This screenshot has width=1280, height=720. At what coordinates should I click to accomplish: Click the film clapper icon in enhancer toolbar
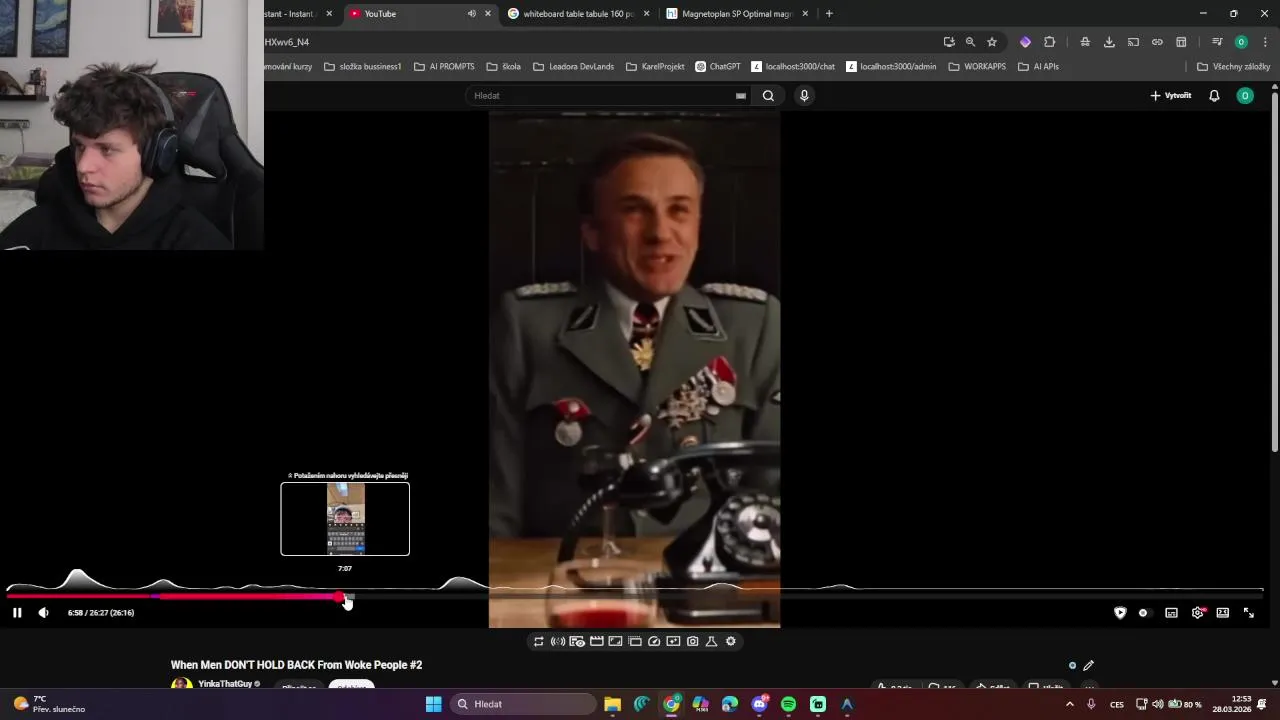596,641
